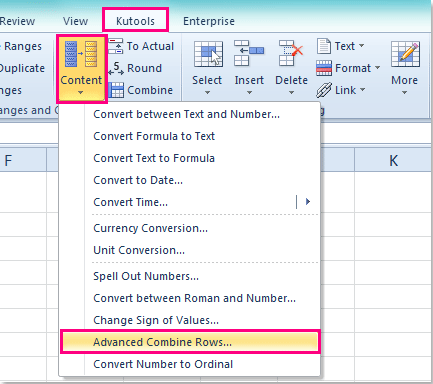Click the Combine cells icon
This screenshot has width=433, height=384.
pos(116,90)
